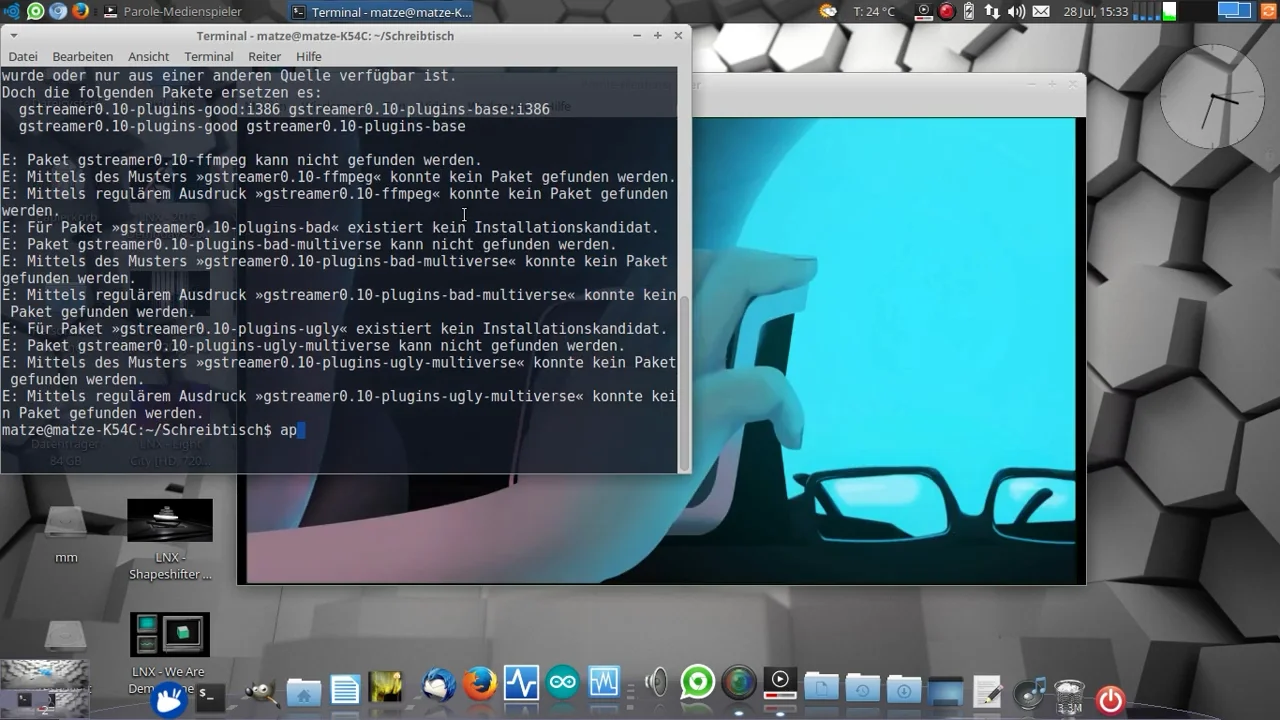Image resolution: width=1280 pixels, height=720 pixels.
Task: Open the text document app in the dock
Action: point(345,690)
